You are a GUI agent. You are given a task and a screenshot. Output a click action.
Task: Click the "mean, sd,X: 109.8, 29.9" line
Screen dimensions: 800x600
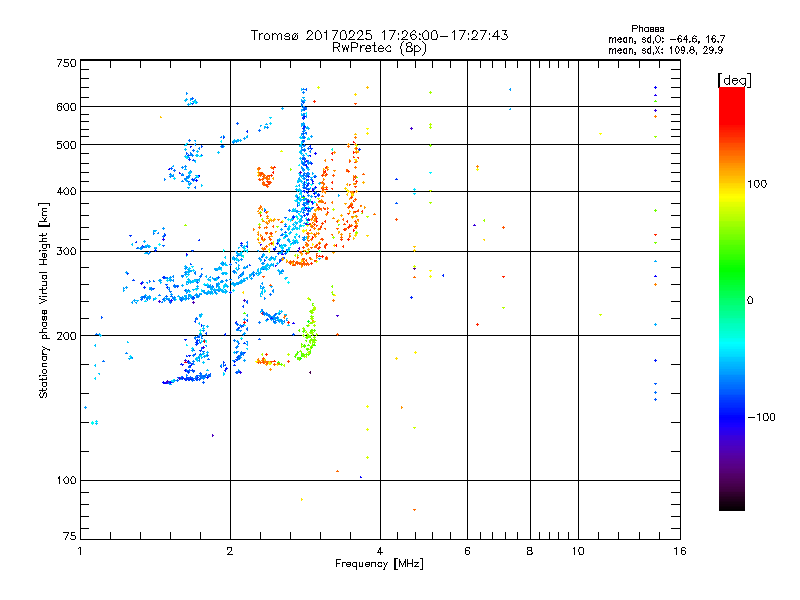click(x=665, y=51)
